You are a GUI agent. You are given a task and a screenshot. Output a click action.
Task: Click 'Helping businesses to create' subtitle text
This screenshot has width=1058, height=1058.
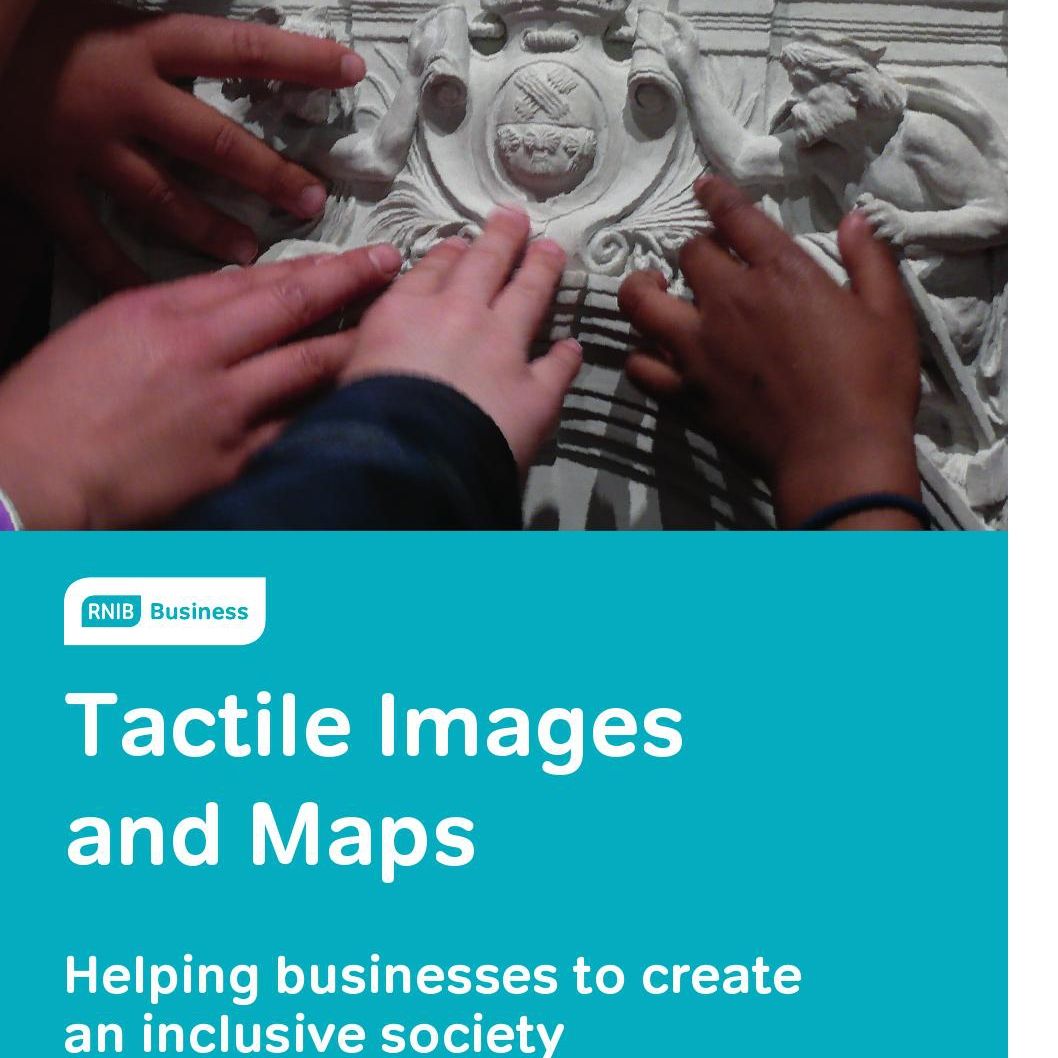point(432,975)
